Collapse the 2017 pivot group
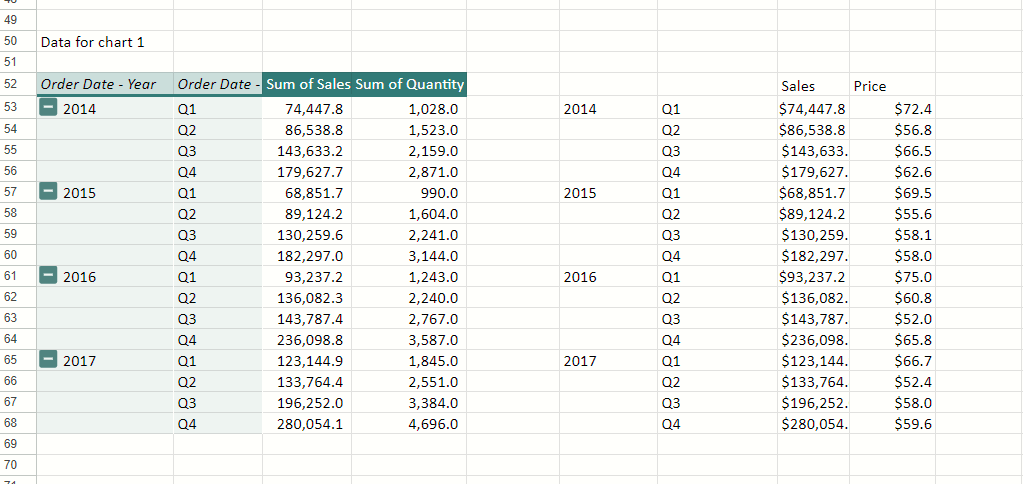The image size is (1023, 484). click(x=48, y=359)
